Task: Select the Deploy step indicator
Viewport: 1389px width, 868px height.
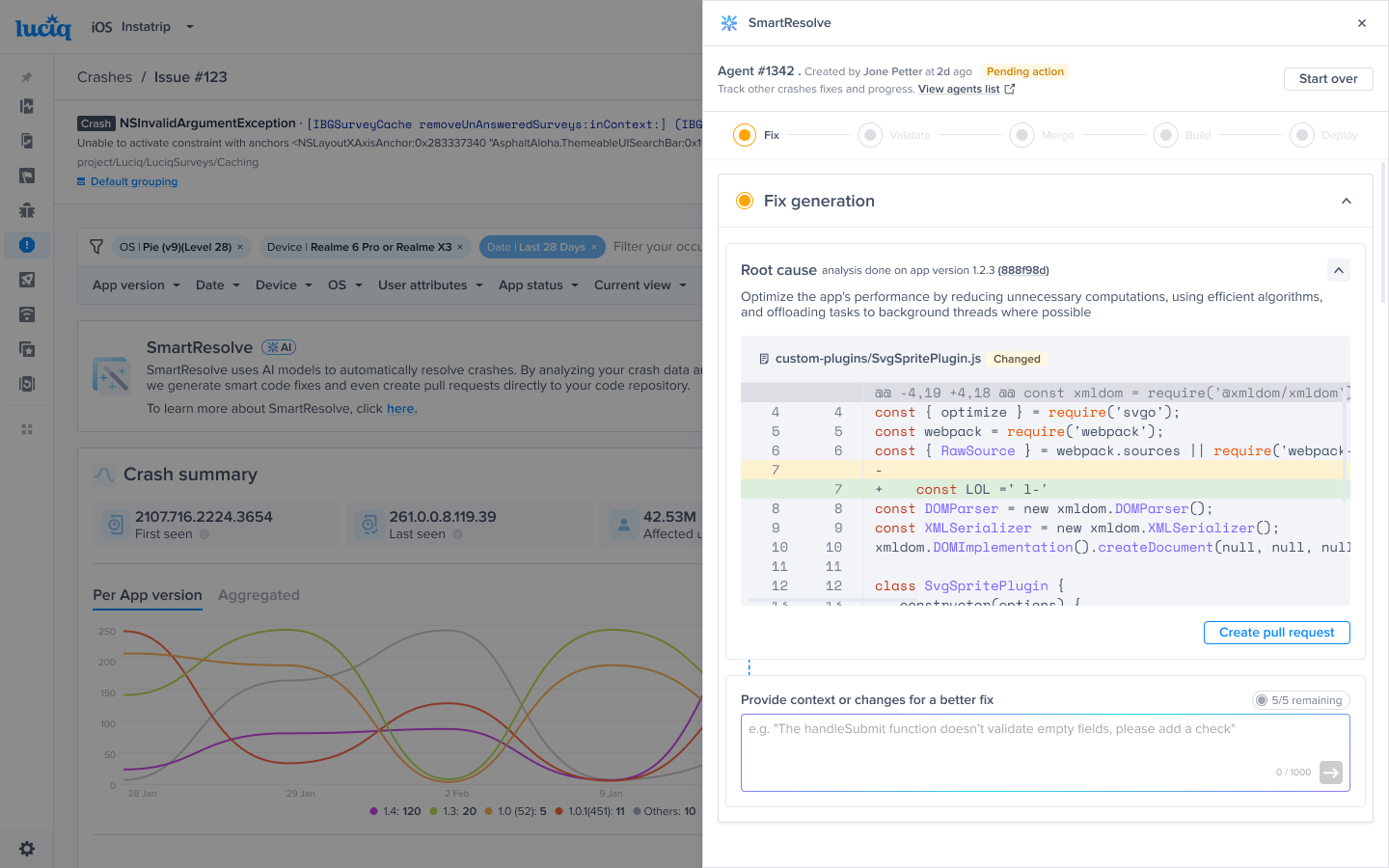Action: pos(1302,135)
